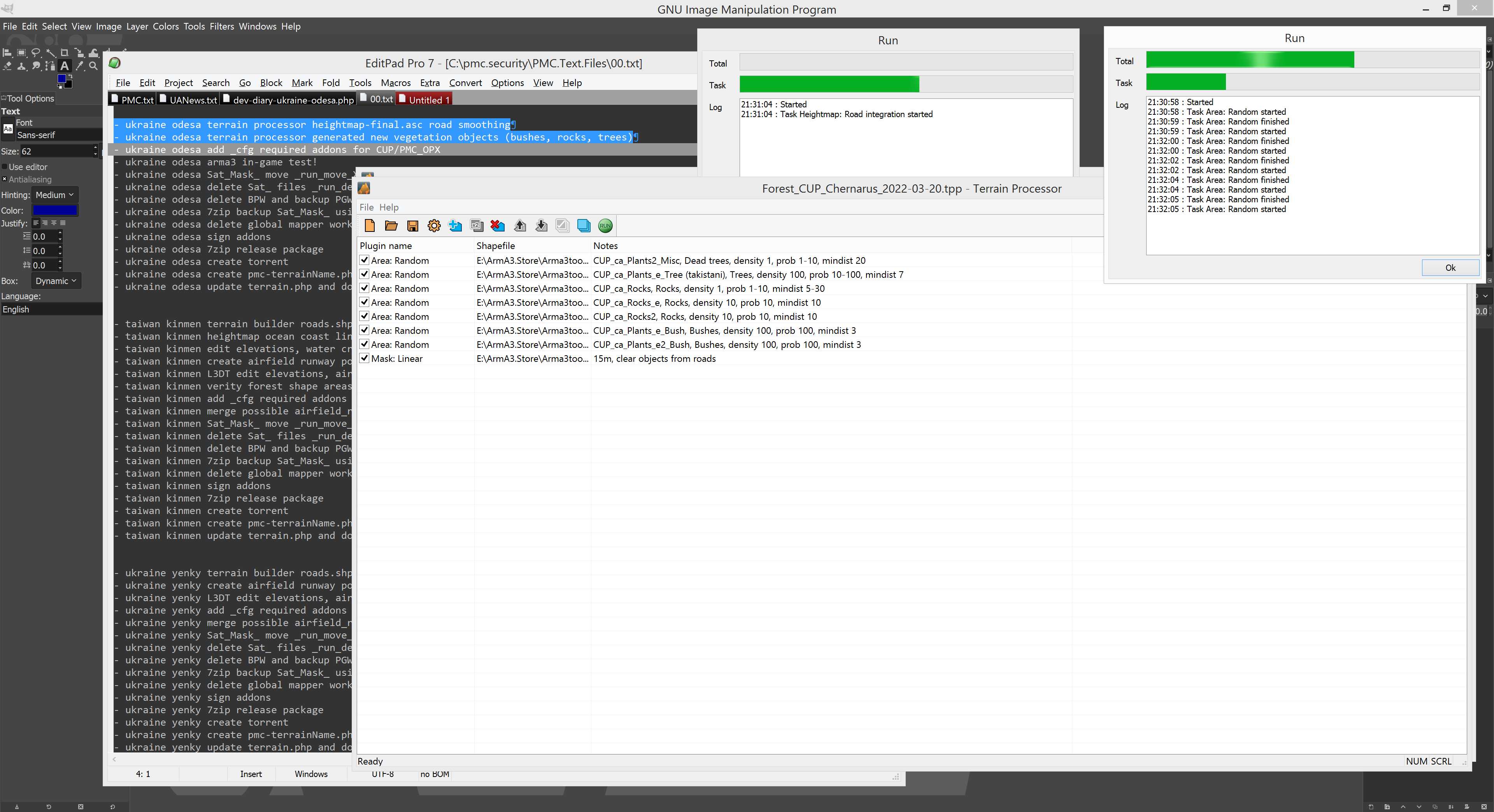This screenshot has height=812, width=1494.
Task: Click the Tool Options panel tab
Action: (28, 98)
